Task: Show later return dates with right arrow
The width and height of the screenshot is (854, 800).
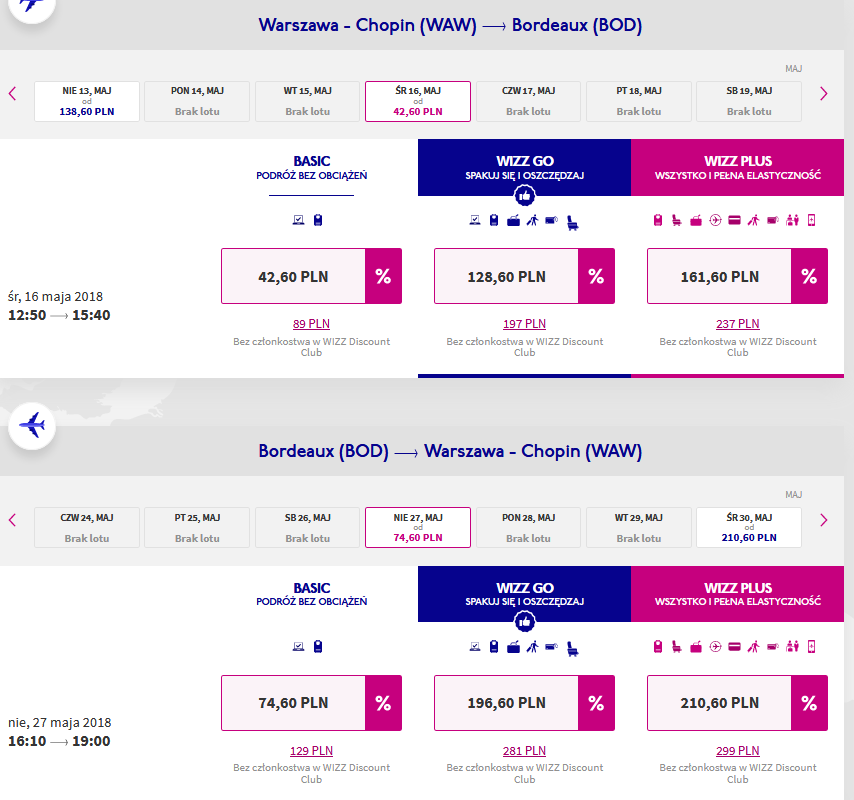Action: (824, 520)
